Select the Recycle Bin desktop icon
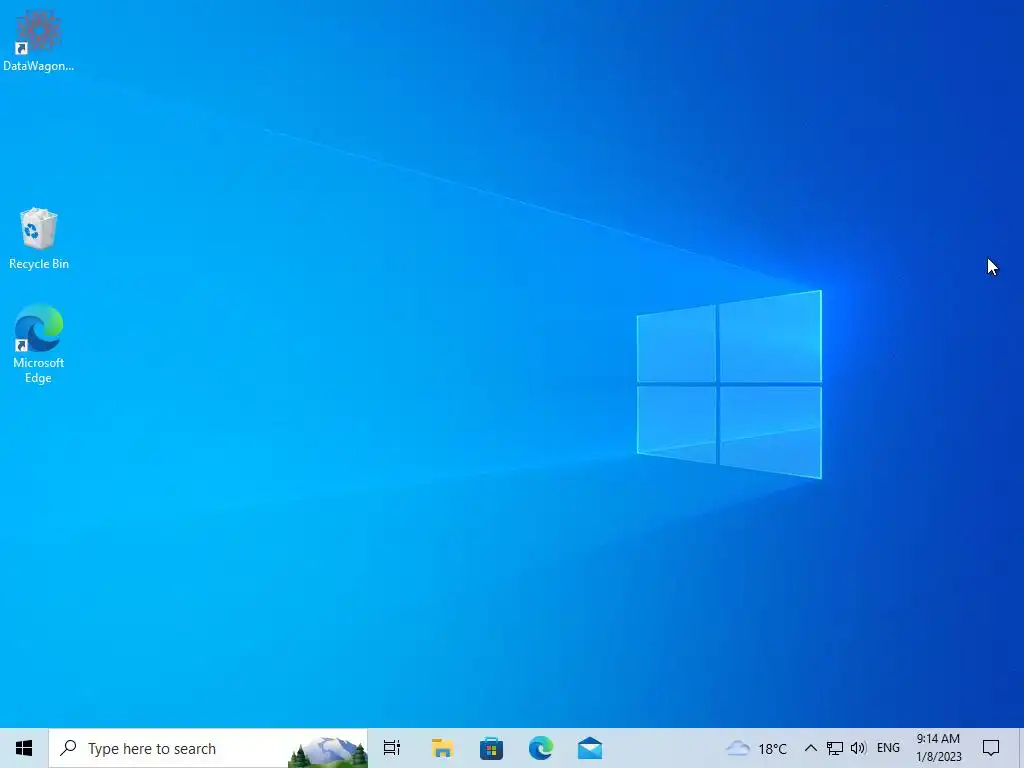 coord(39,238)
